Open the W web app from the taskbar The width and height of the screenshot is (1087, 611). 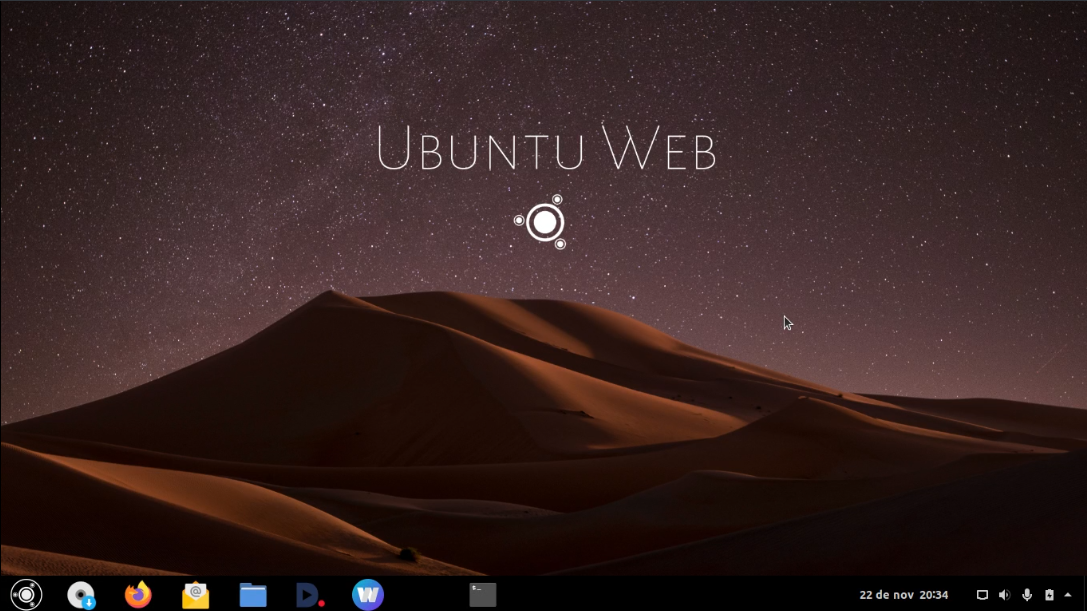366,594
